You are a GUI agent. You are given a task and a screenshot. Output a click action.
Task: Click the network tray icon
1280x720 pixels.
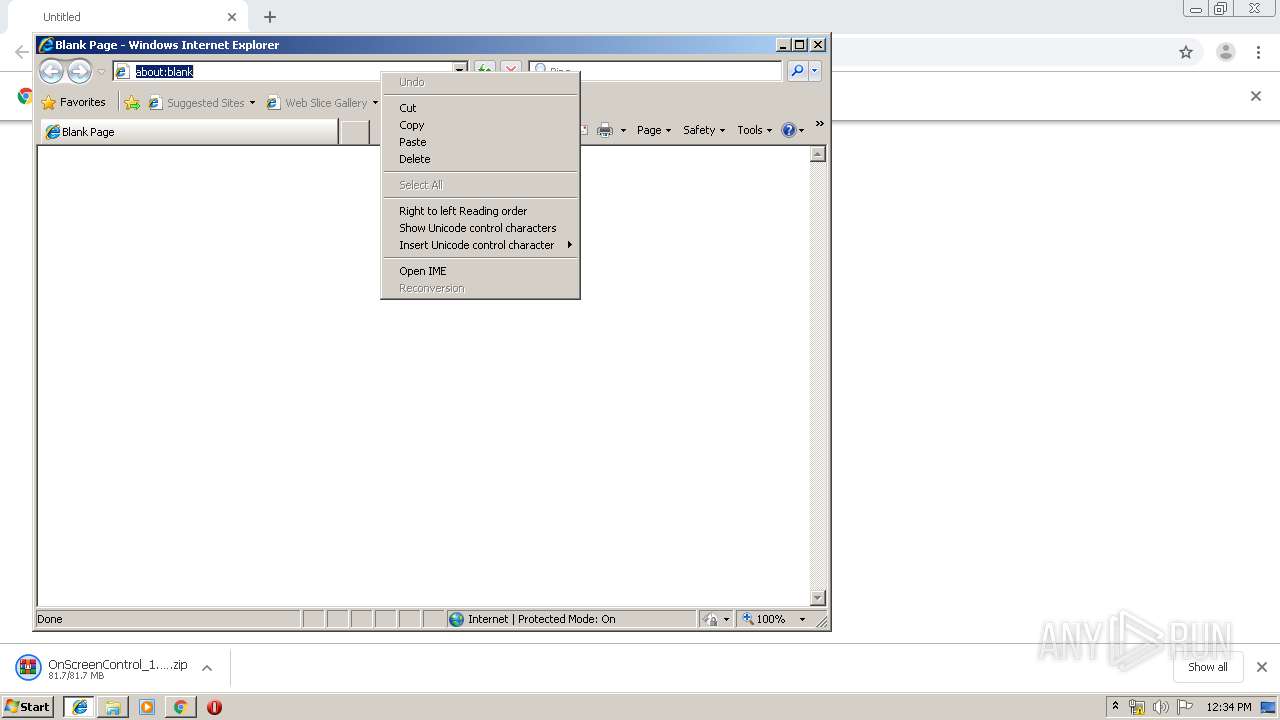tap(1137, 707)
